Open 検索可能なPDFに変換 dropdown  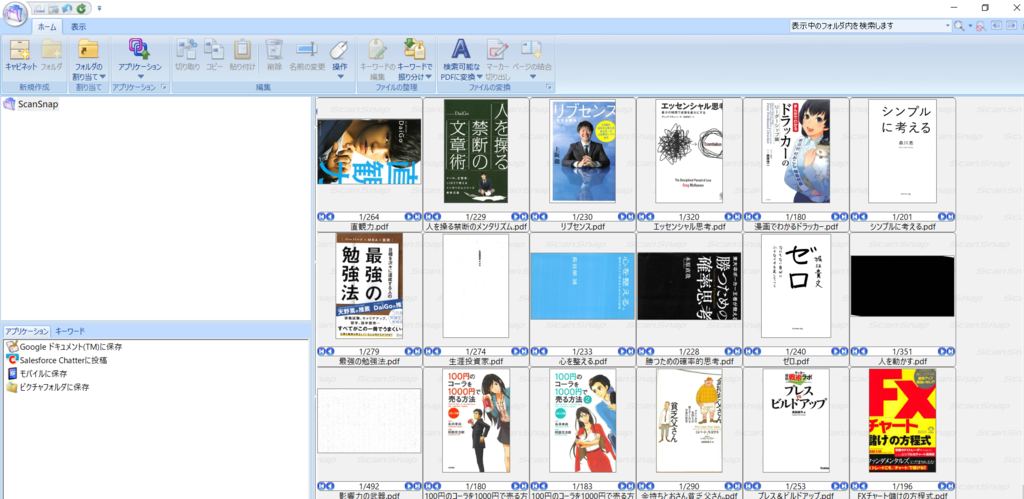pyautogui.click(x=461, y=59)
